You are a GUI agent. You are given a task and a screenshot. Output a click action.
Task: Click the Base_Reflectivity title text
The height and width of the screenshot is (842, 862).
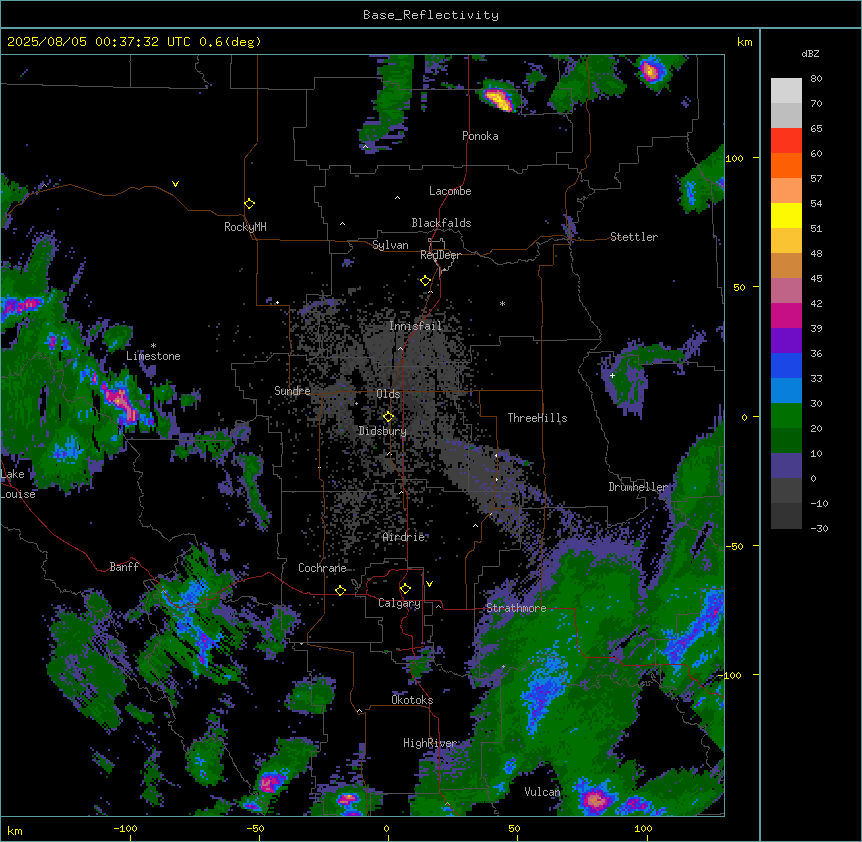click(x=431, y=15)
